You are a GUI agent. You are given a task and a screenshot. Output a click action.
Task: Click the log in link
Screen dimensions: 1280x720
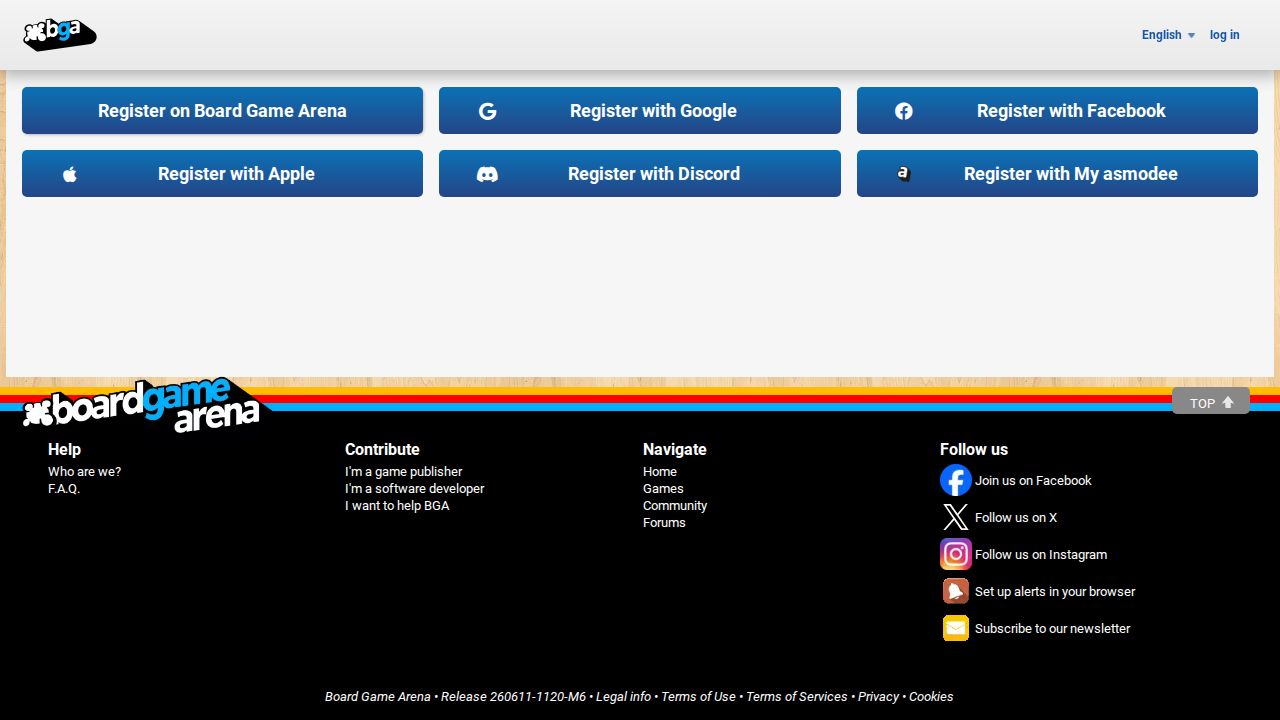click(x=1224, y=35)
